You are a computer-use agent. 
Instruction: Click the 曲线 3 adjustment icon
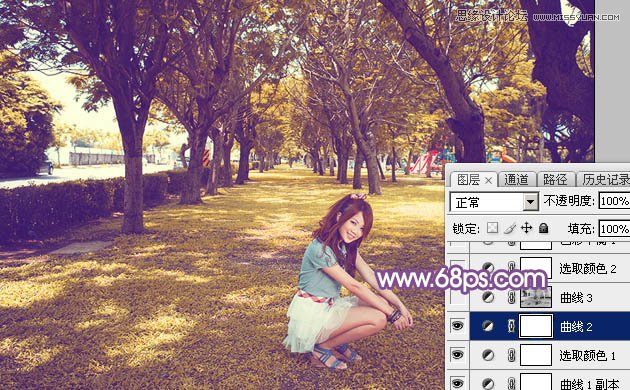click(488, 298)
